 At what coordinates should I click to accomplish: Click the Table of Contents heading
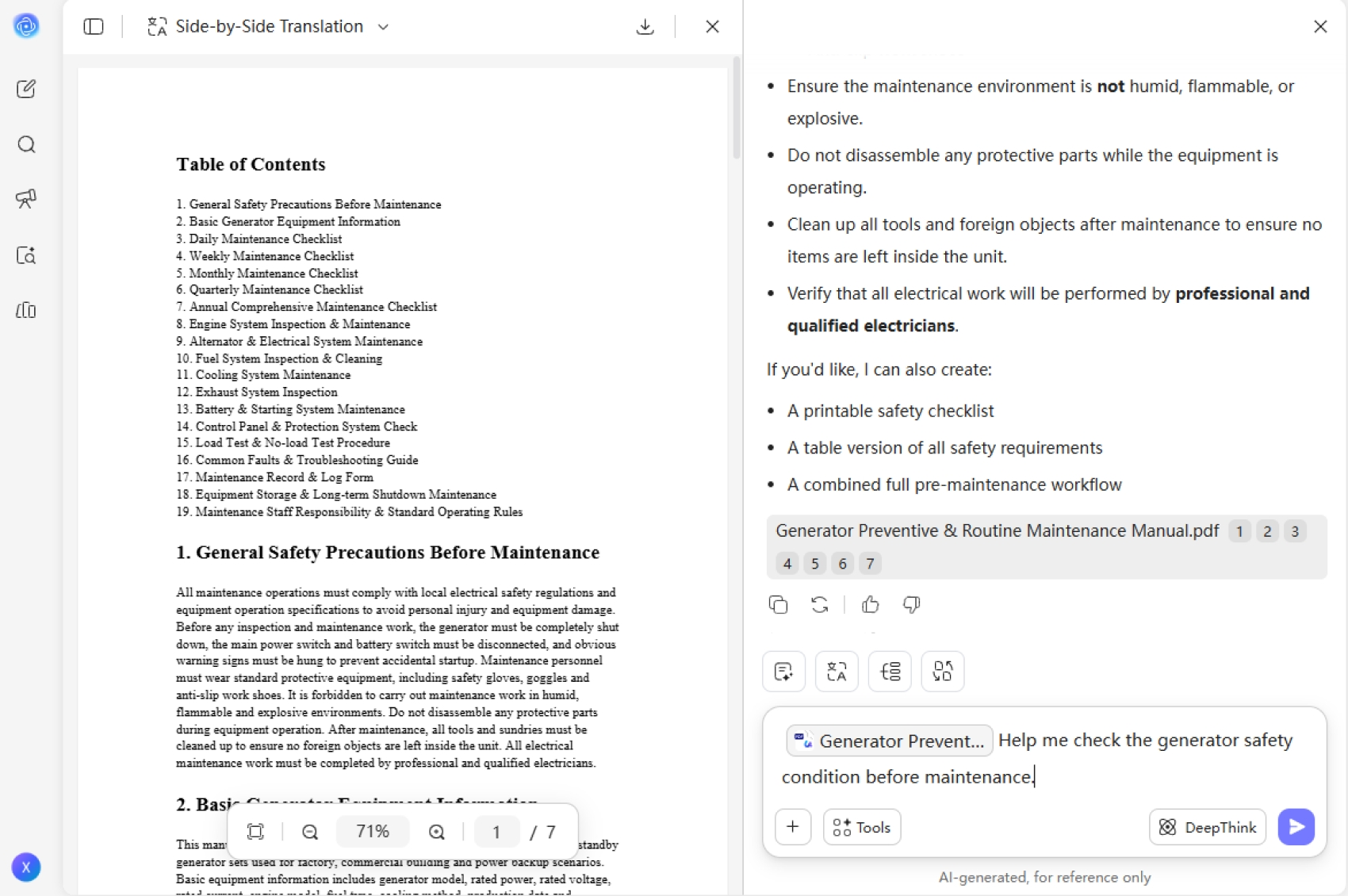point(251,164)
